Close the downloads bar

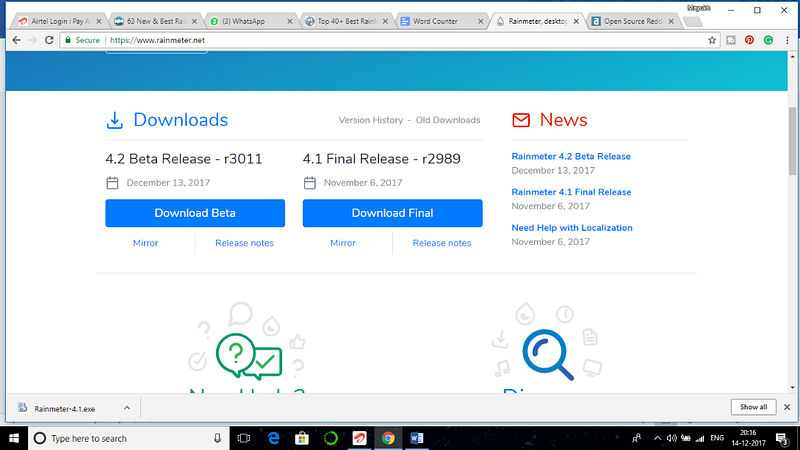(787, 407)
